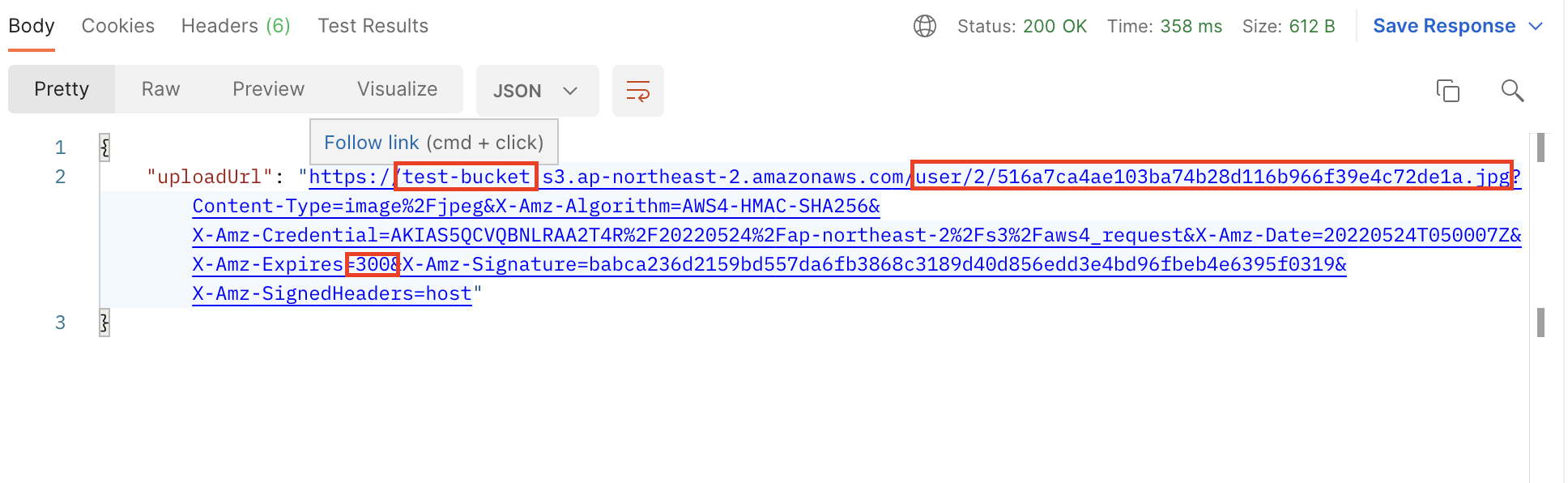
Task: Switch to the Raw view mode
Action: (160, 89)
